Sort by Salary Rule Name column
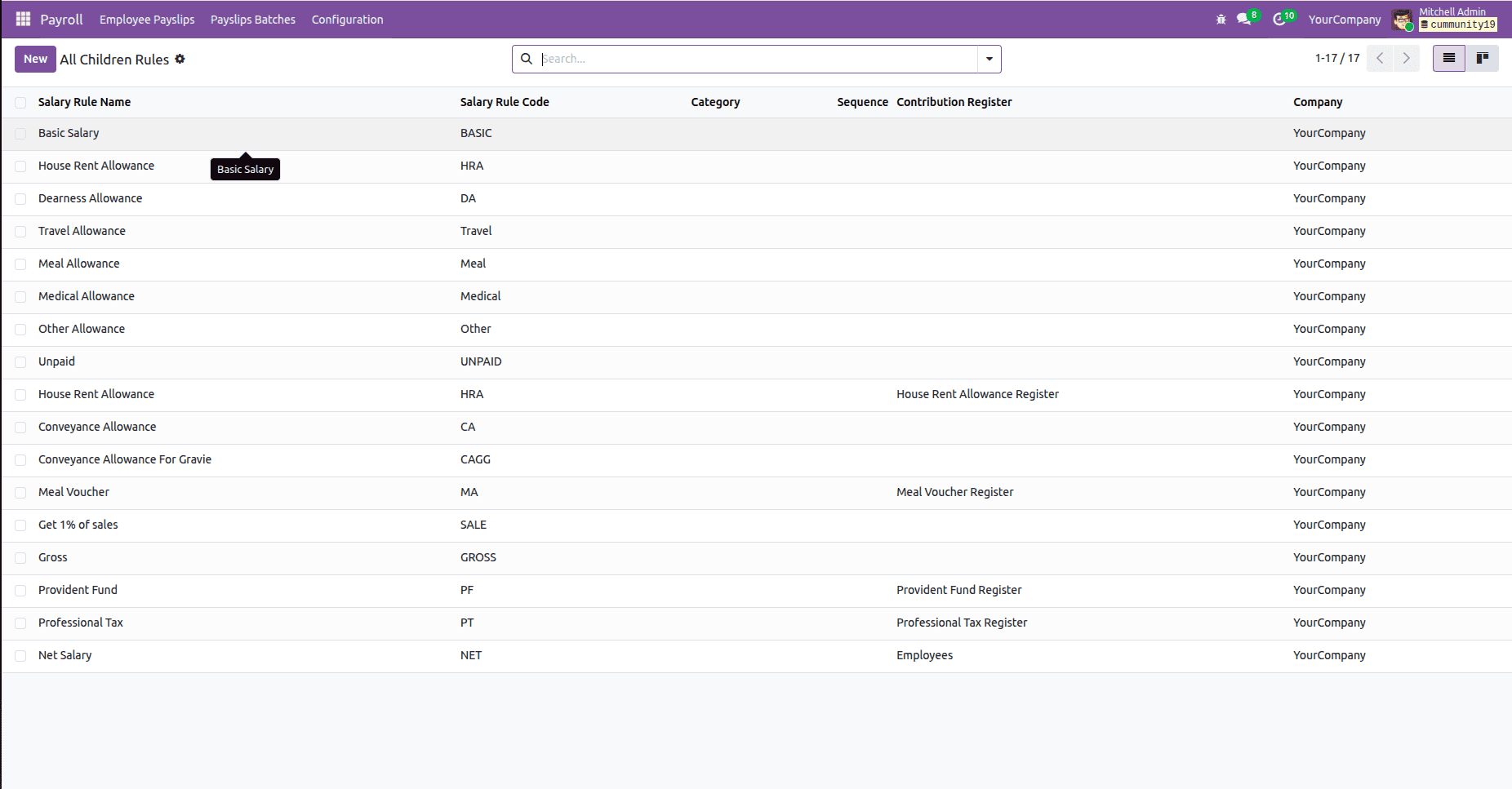Viewport: 1512px width, 789px height. tap(84, 102)
